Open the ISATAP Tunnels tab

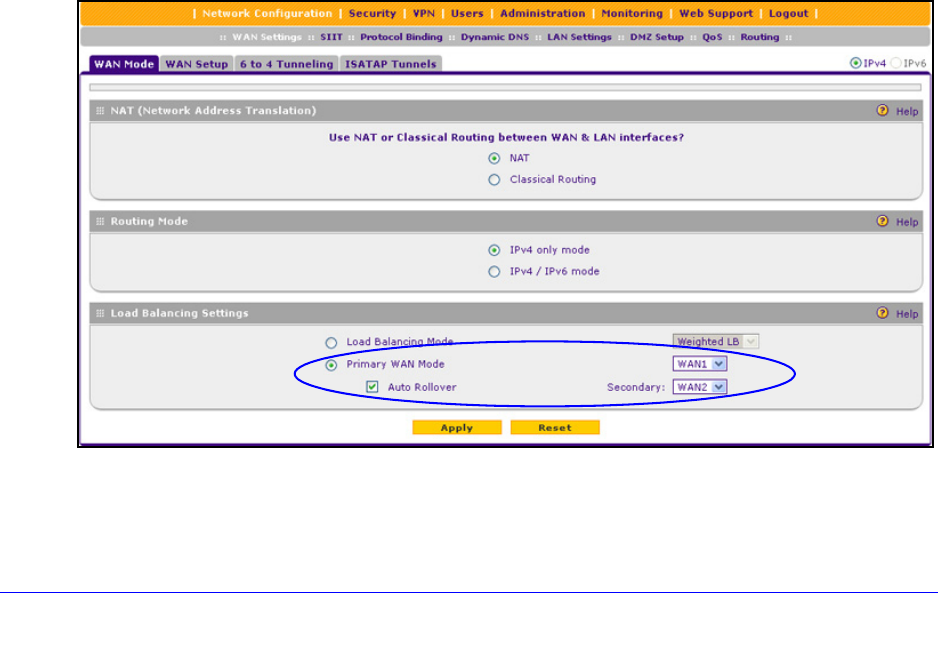[390, 64]
